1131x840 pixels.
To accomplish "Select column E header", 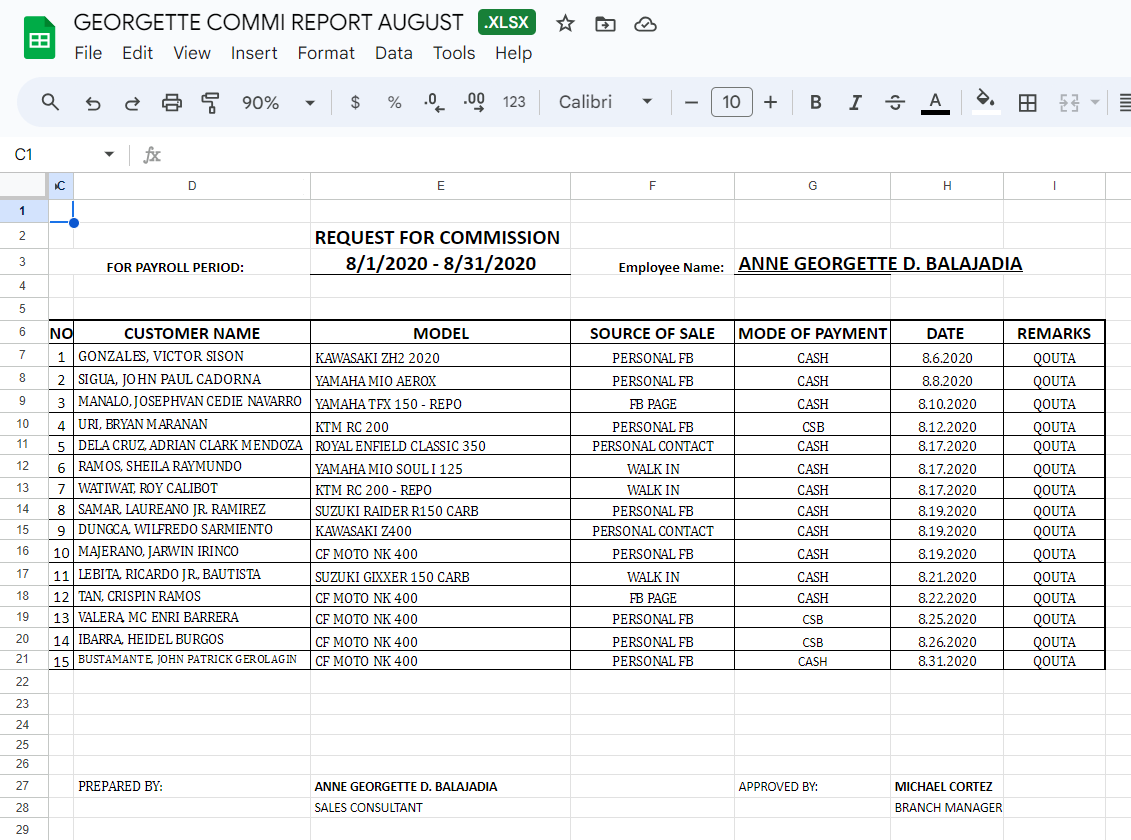I will click(441, 186).
